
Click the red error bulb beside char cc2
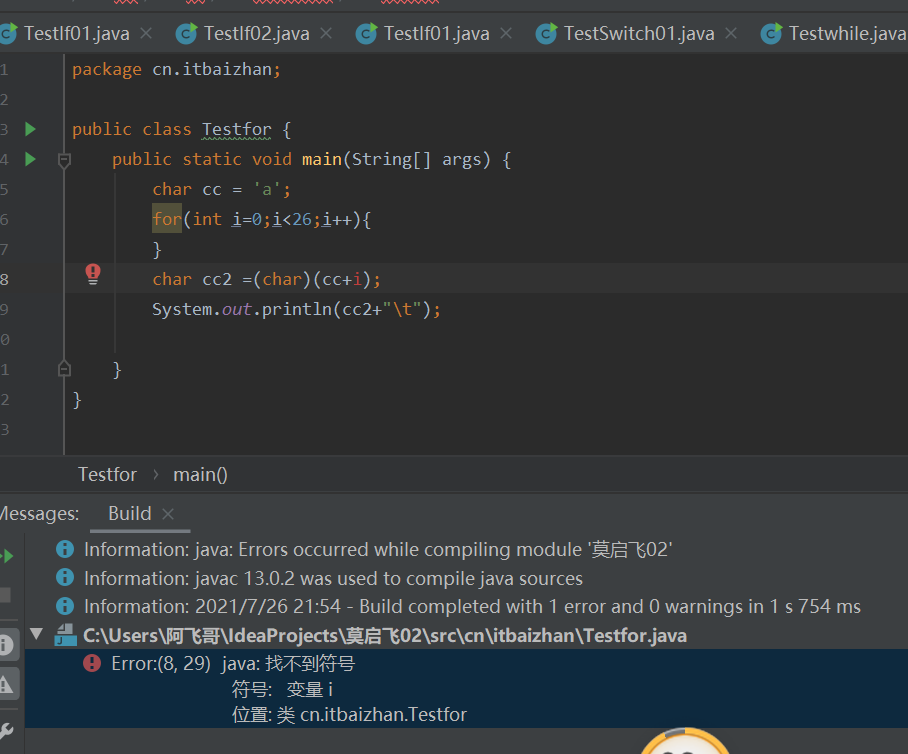coord(93,273)
